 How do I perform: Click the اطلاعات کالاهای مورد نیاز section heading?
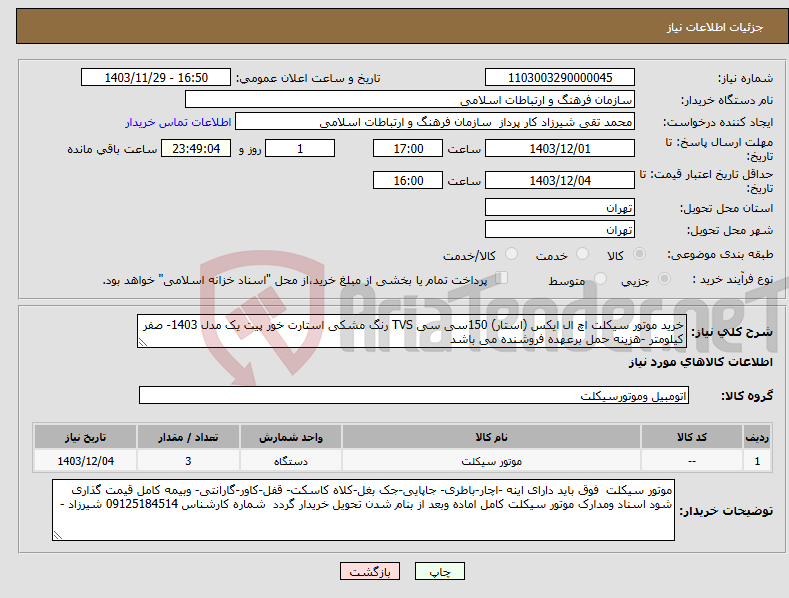(x=700, y=362)
